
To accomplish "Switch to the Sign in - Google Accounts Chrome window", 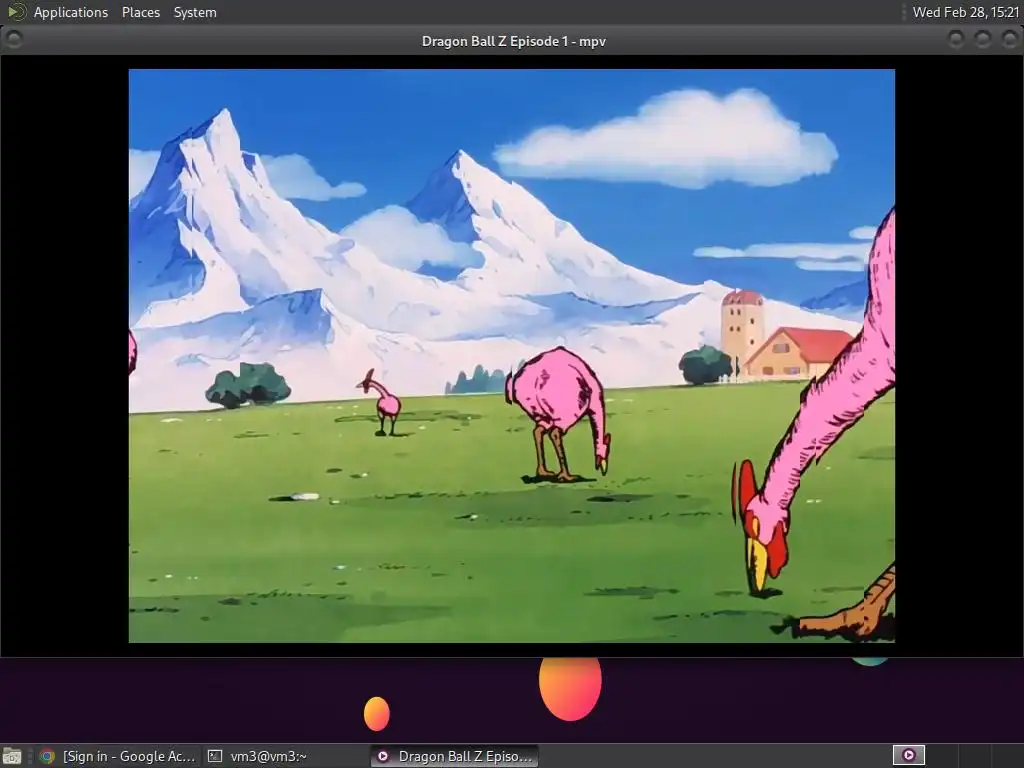I will tap(118, 756).
